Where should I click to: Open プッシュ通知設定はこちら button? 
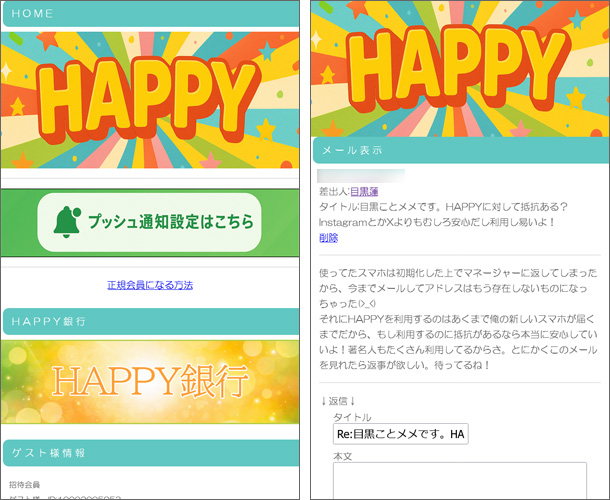(168, 222)
